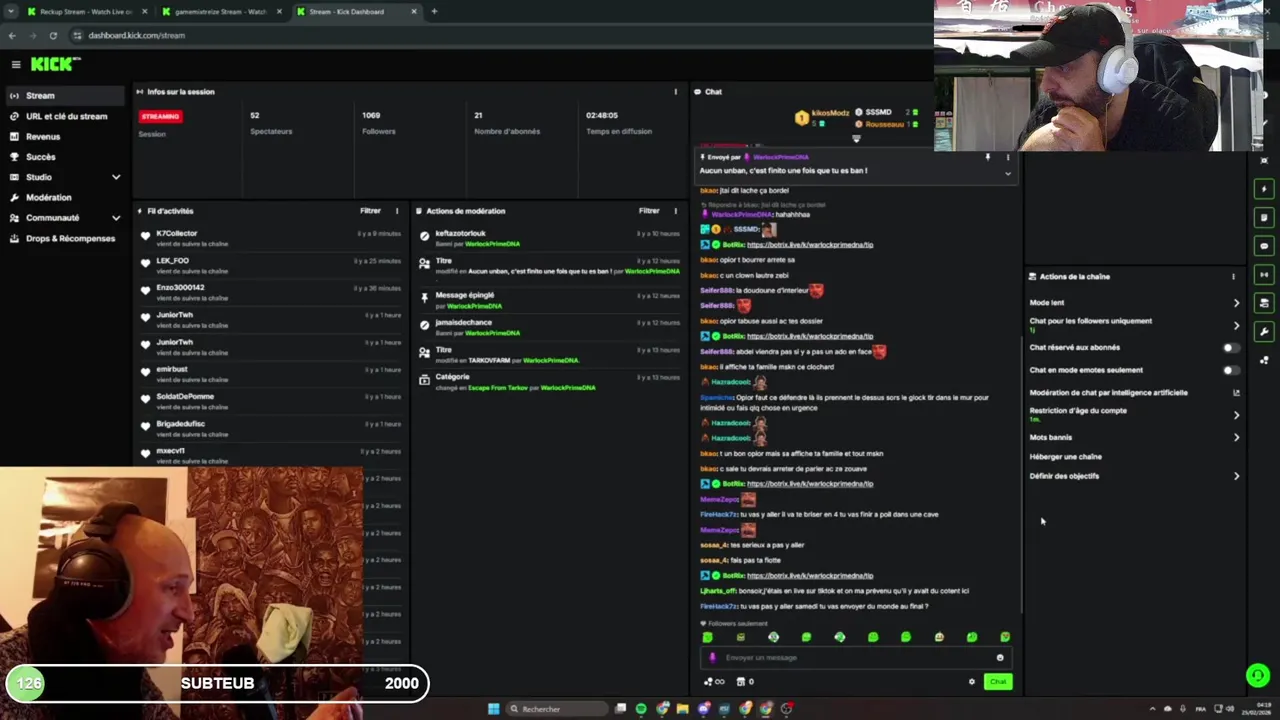The width and height of the screenshot is (1280, 720).
Task: Click WarlockPrimeDNA username in the pinned message
Action: point(781,157)
